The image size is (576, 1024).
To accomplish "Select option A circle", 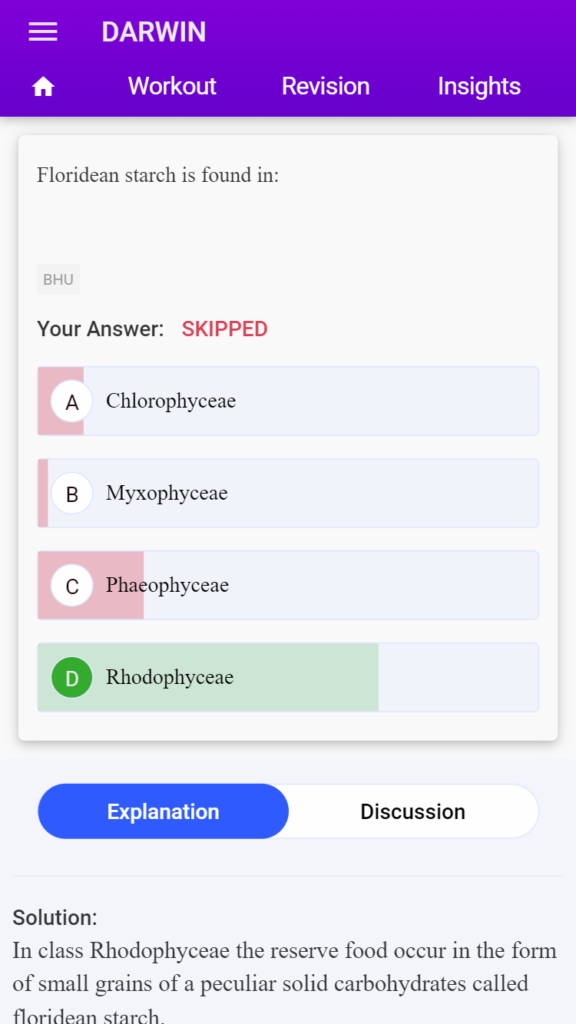I will click(x=72, y=402).
